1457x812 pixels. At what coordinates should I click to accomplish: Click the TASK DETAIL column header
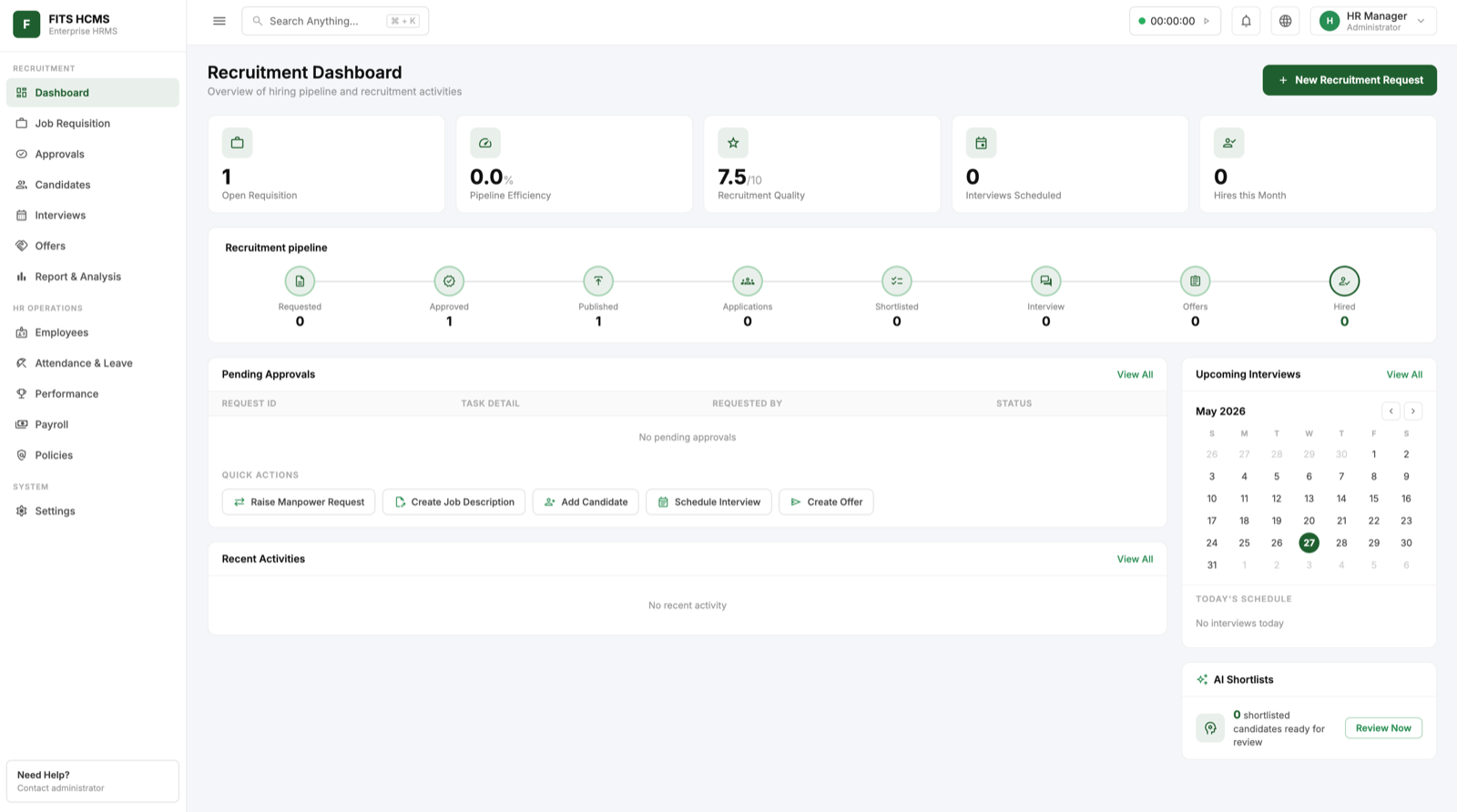[490, 403]
